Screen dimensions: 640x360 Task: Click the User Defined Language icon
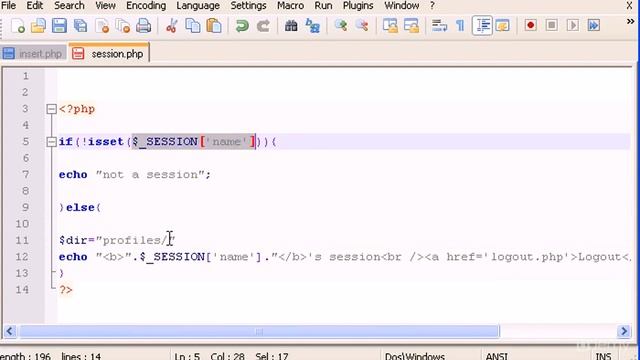click(503, 26)
